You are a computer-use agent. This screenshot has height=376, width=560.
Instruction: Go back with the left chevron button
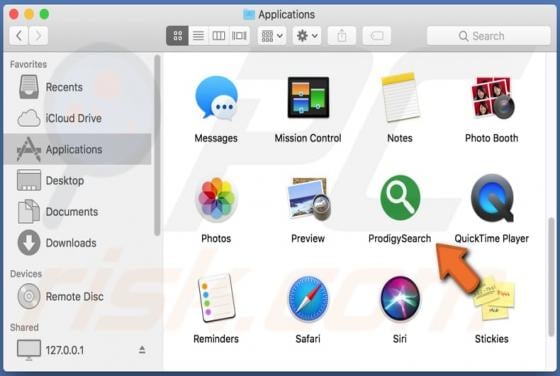pyautogui.click(x=19, y=36)
